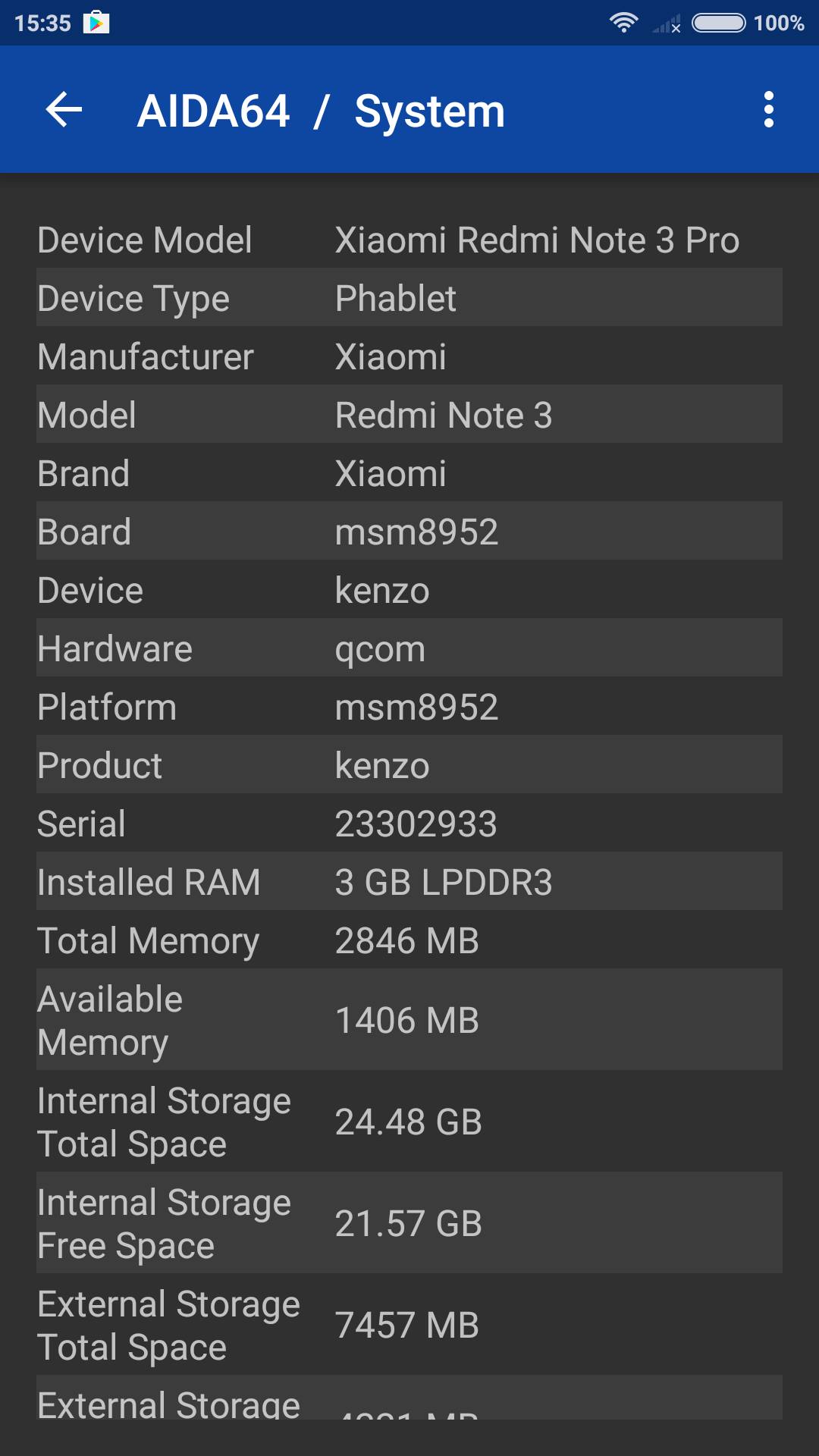Image resolution: width=819 pixels, height=1456 pixels.
Task: Select the Device Model row
Action: point(409,240)
